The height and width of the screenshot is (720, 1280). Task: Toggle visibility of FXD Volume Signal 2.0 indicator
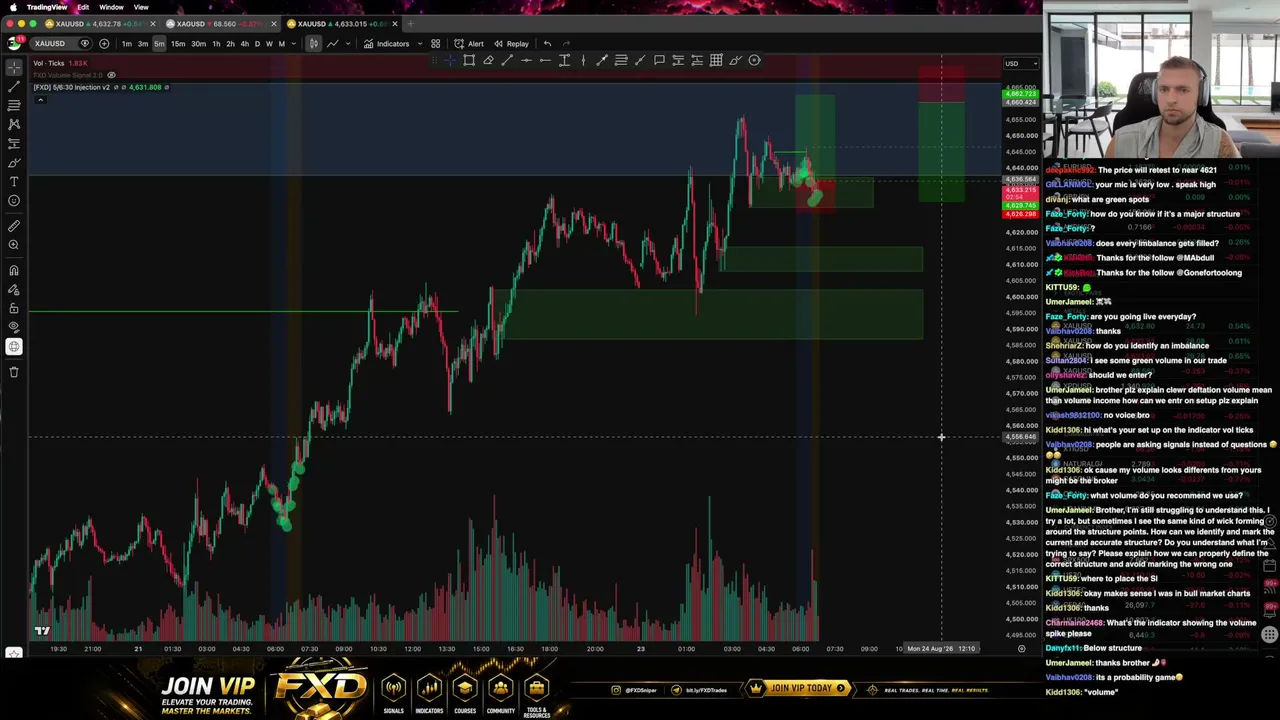click(111, 75)
